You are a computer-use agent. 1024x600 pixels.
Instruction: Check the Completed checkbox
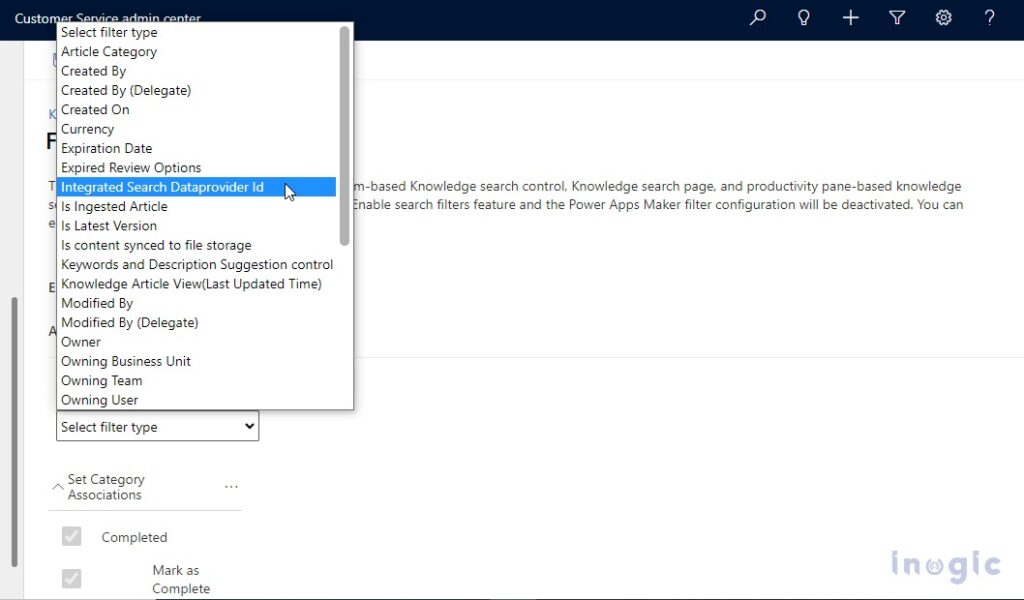[71, 536]
